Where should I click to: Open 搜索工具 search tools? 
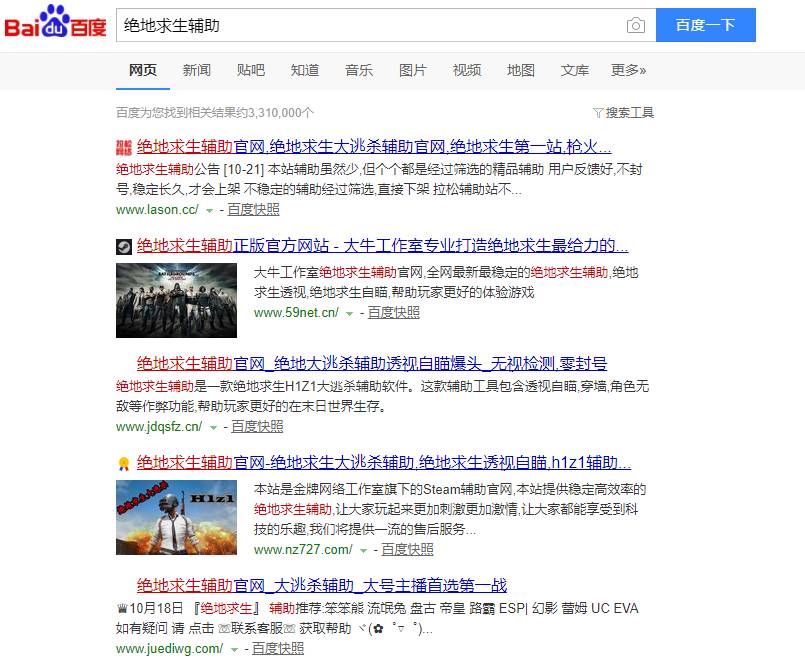[x=629, y=112]
